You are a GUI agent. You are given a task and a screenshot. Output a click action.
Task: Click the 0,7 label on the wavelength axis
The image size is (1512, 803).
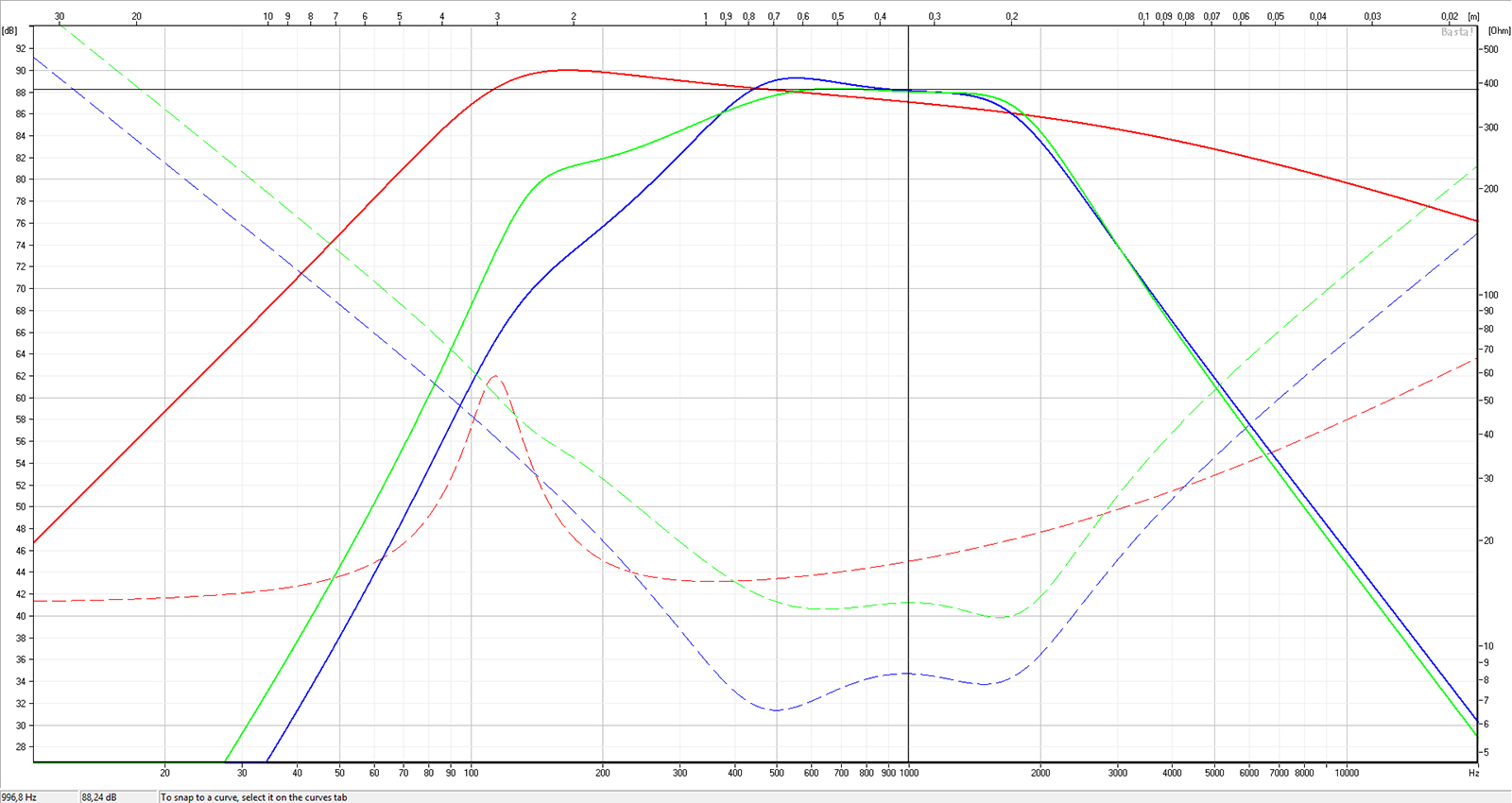pos(774,17)
